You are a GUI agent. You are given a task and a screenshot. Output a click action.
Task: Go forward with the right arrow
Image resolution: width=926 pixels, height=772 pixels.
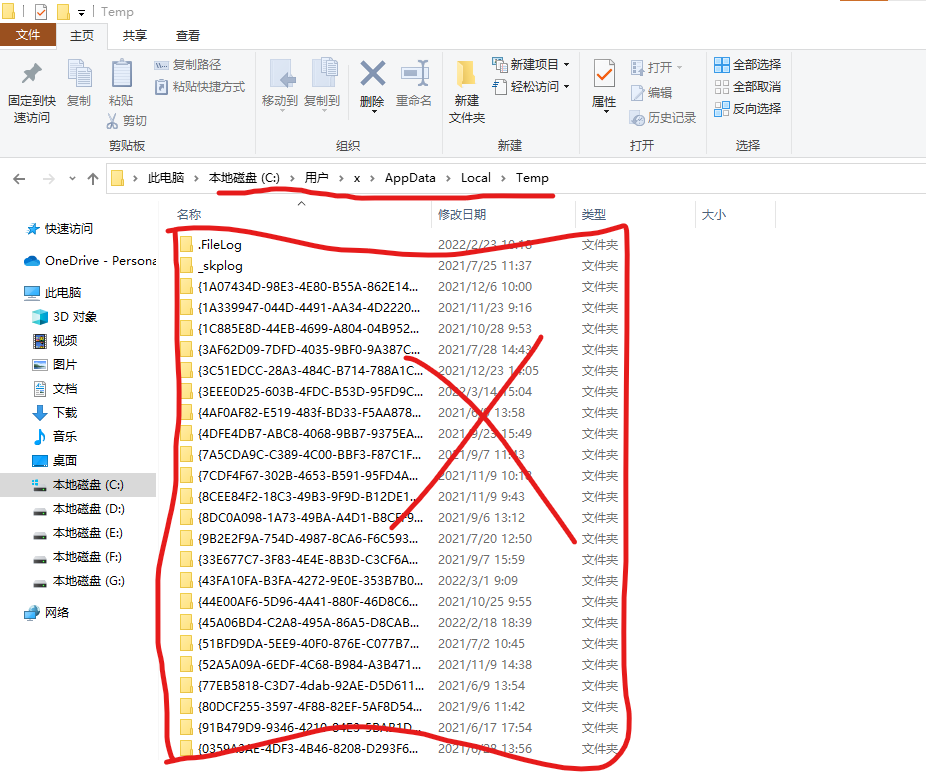(x=48, y=178)
